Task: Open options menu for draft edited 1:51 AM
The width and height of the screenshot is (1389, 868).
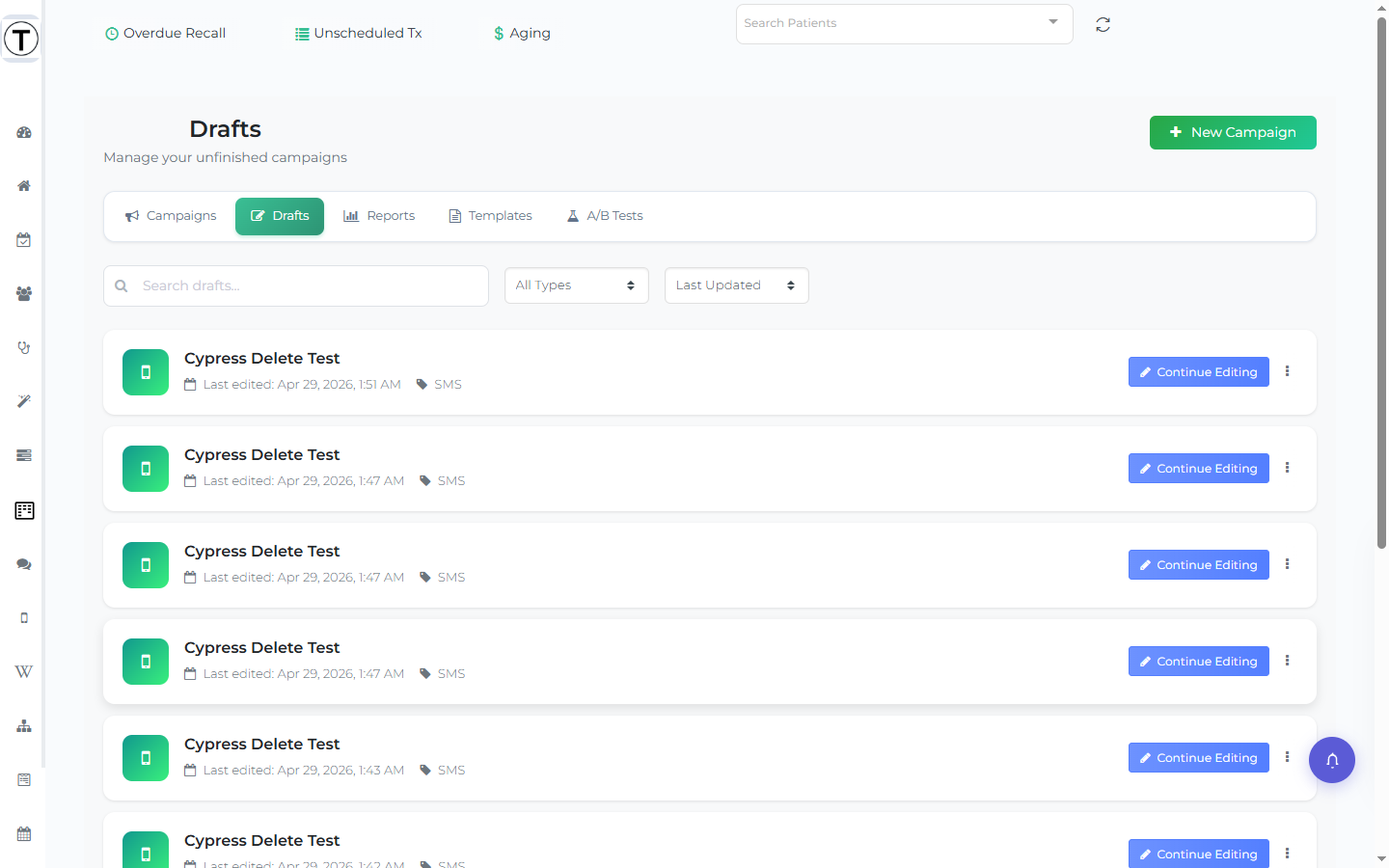Action: (x=1287, y=371)
